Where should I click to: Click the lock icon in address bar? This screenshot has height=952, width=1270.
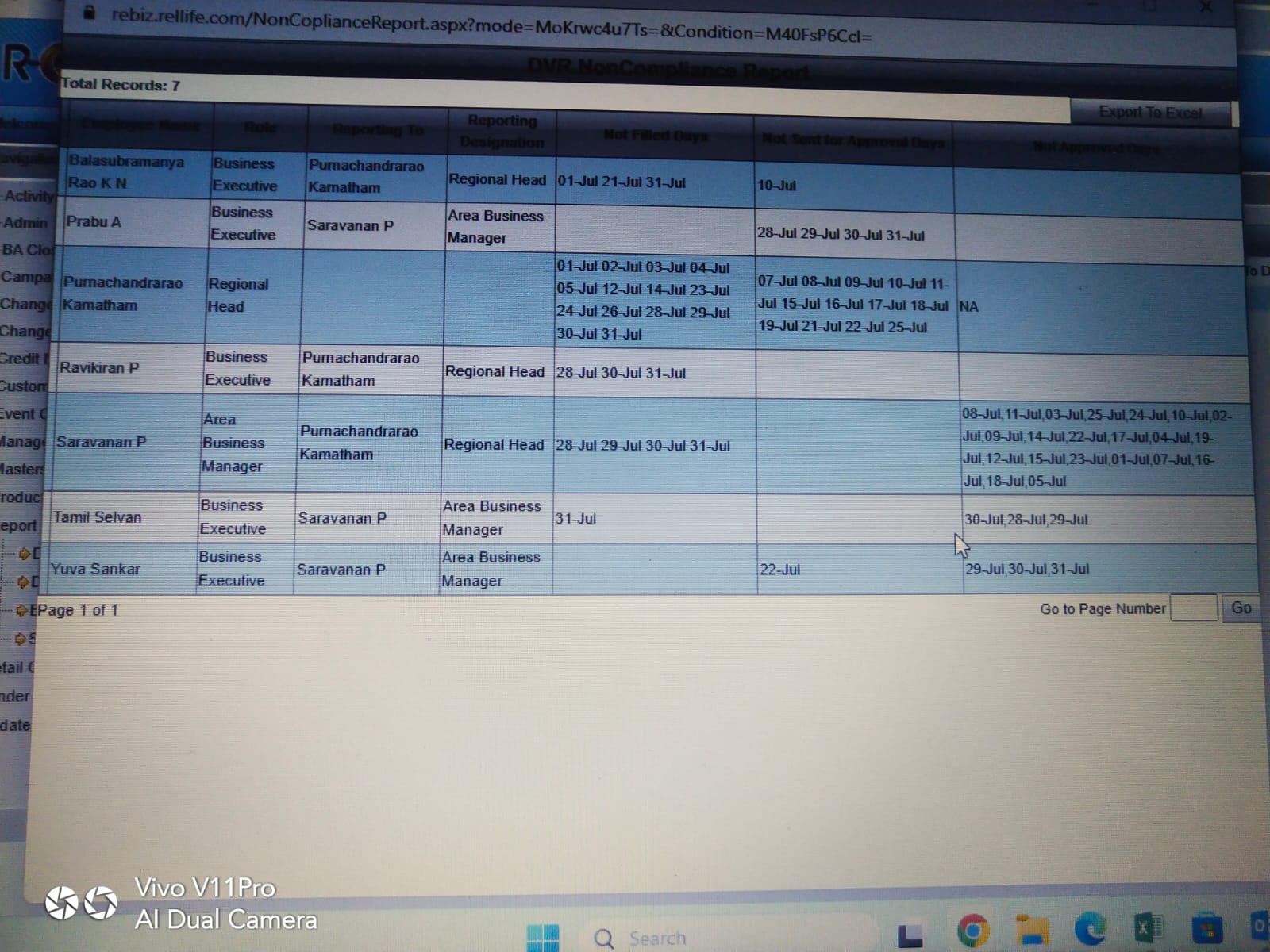point(90,13)
